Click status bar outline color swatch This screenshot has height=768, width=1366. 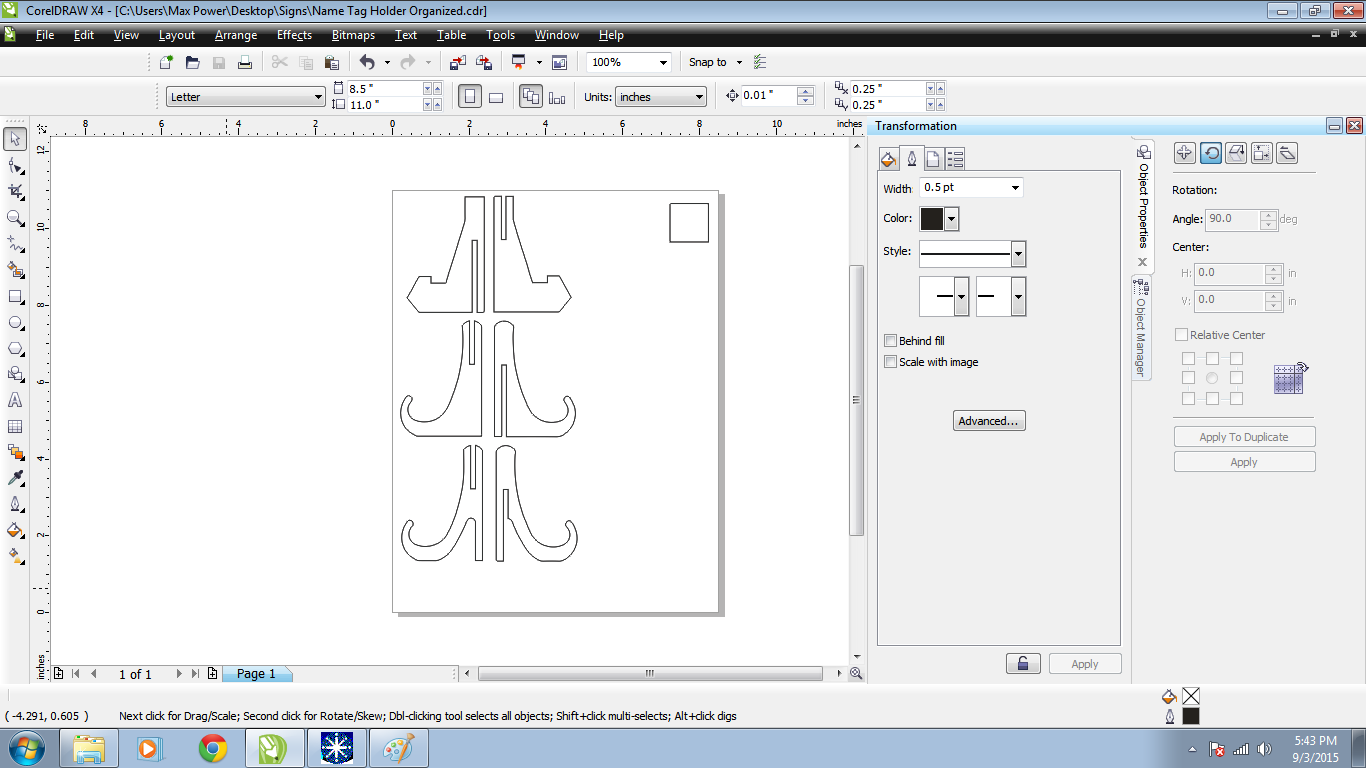click(x=1191, y=716)
